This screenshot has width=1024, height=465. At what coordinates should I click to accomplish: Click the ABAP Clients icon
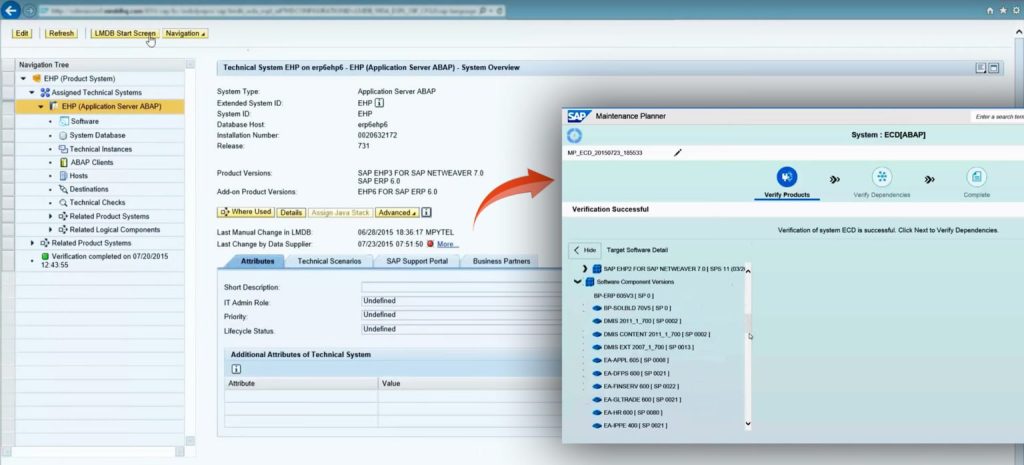64,163
